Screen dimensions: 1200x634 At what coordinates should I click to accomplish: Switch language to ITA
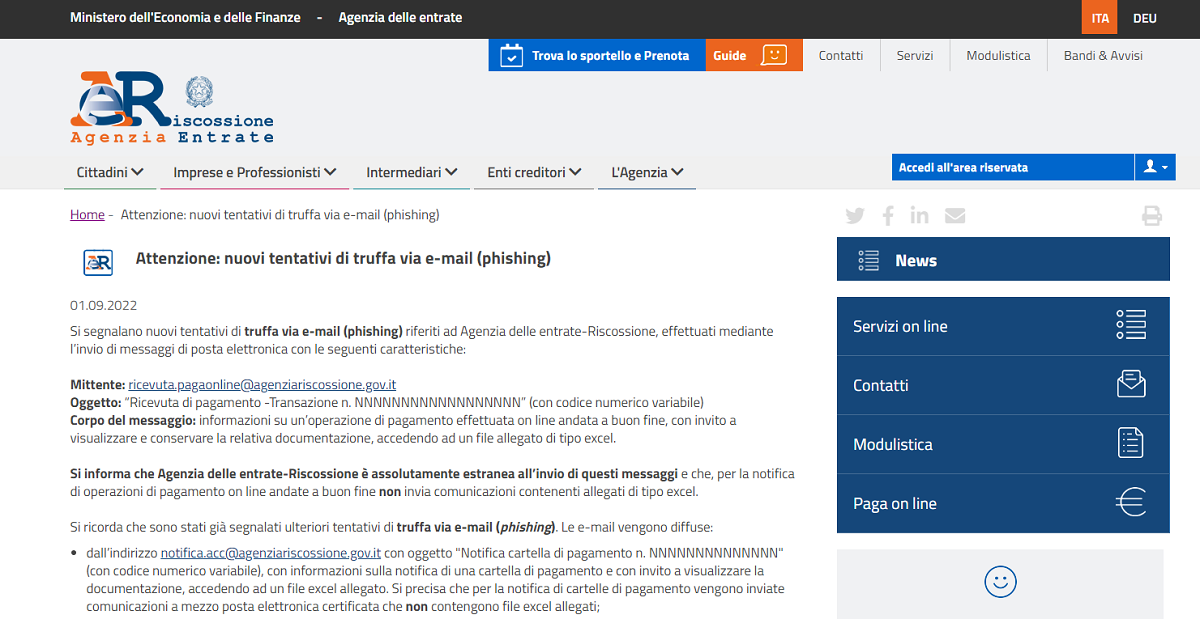1100,18
